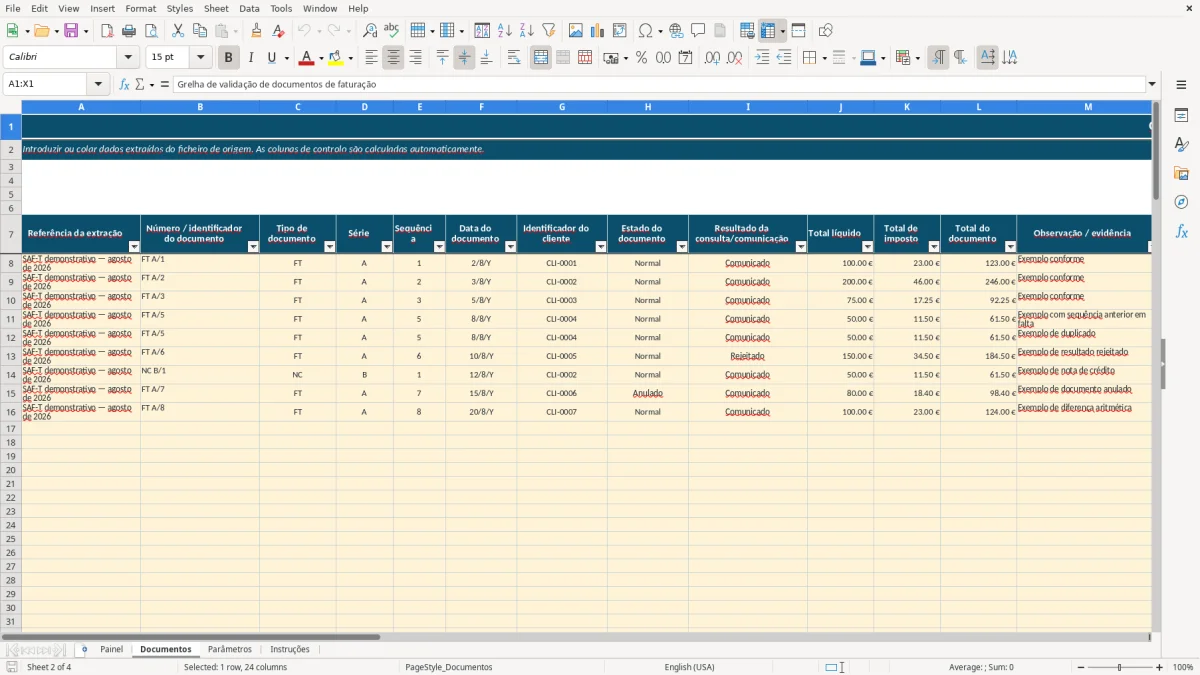Screen dimensions: 1200x675
Task: Format as percent icon
Action: click(x=641, y=58)
